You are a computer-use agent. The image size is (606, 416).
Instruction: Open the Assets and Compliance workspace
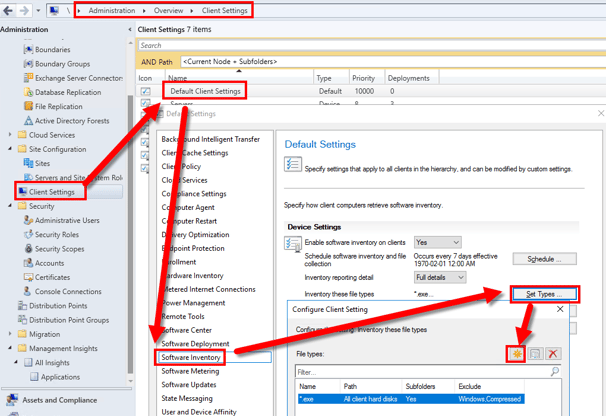(60, 400)
